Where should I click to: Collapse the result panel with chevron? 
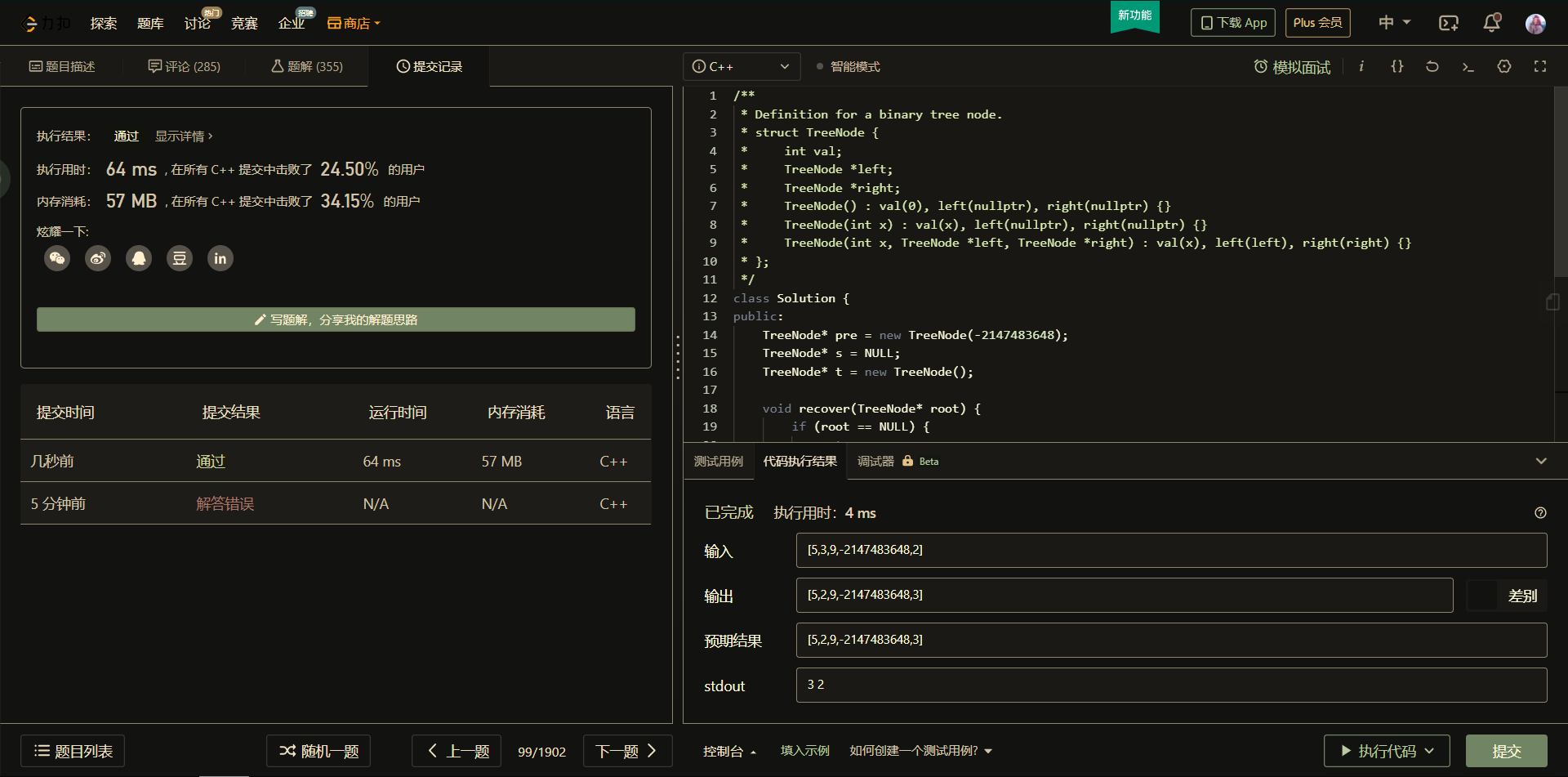pyautogui.click(x=1541, y=462)
